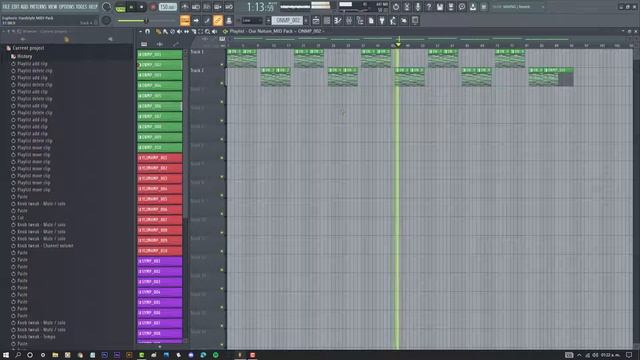Toggle pattern/song mode switch
This screenshot has height=360, width=640.
120,7
